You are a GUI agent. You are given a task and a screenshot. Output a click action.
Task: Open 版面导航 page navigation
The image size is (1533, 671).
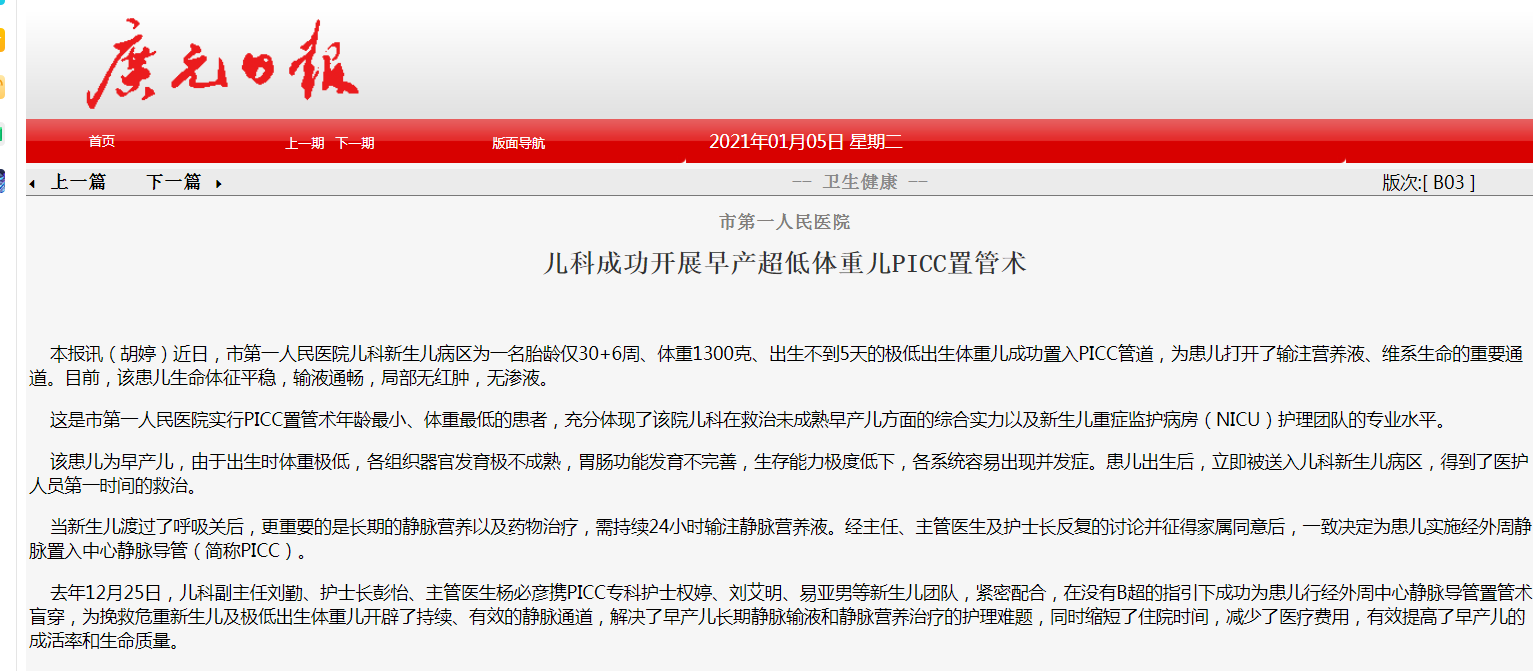point(518,143)
